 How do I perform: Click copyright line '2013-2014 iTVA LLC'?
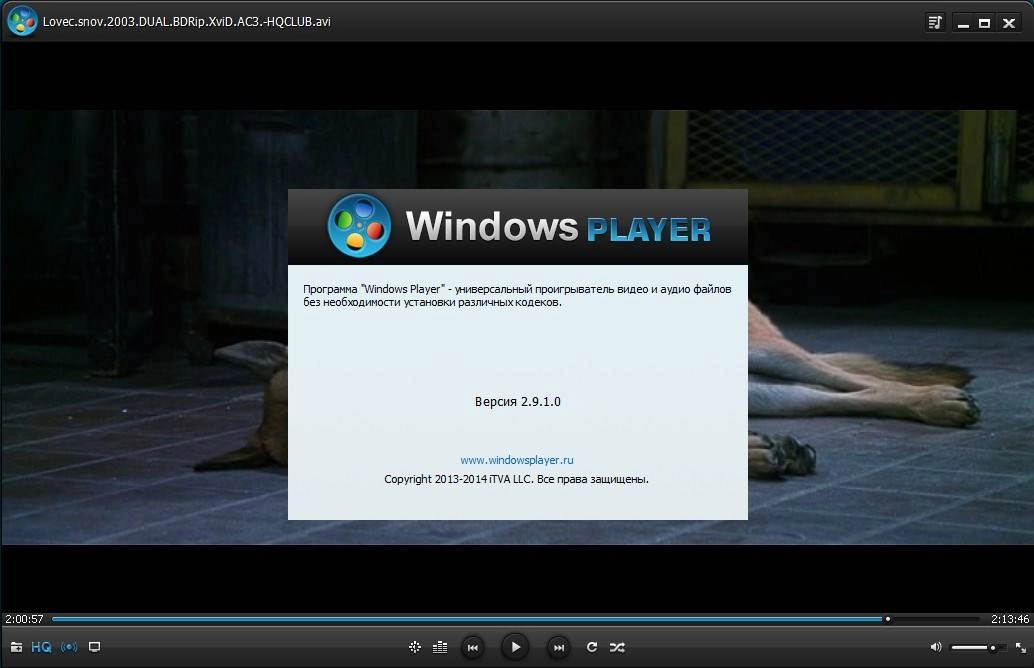pyautogui.click(x=483, y=479)
